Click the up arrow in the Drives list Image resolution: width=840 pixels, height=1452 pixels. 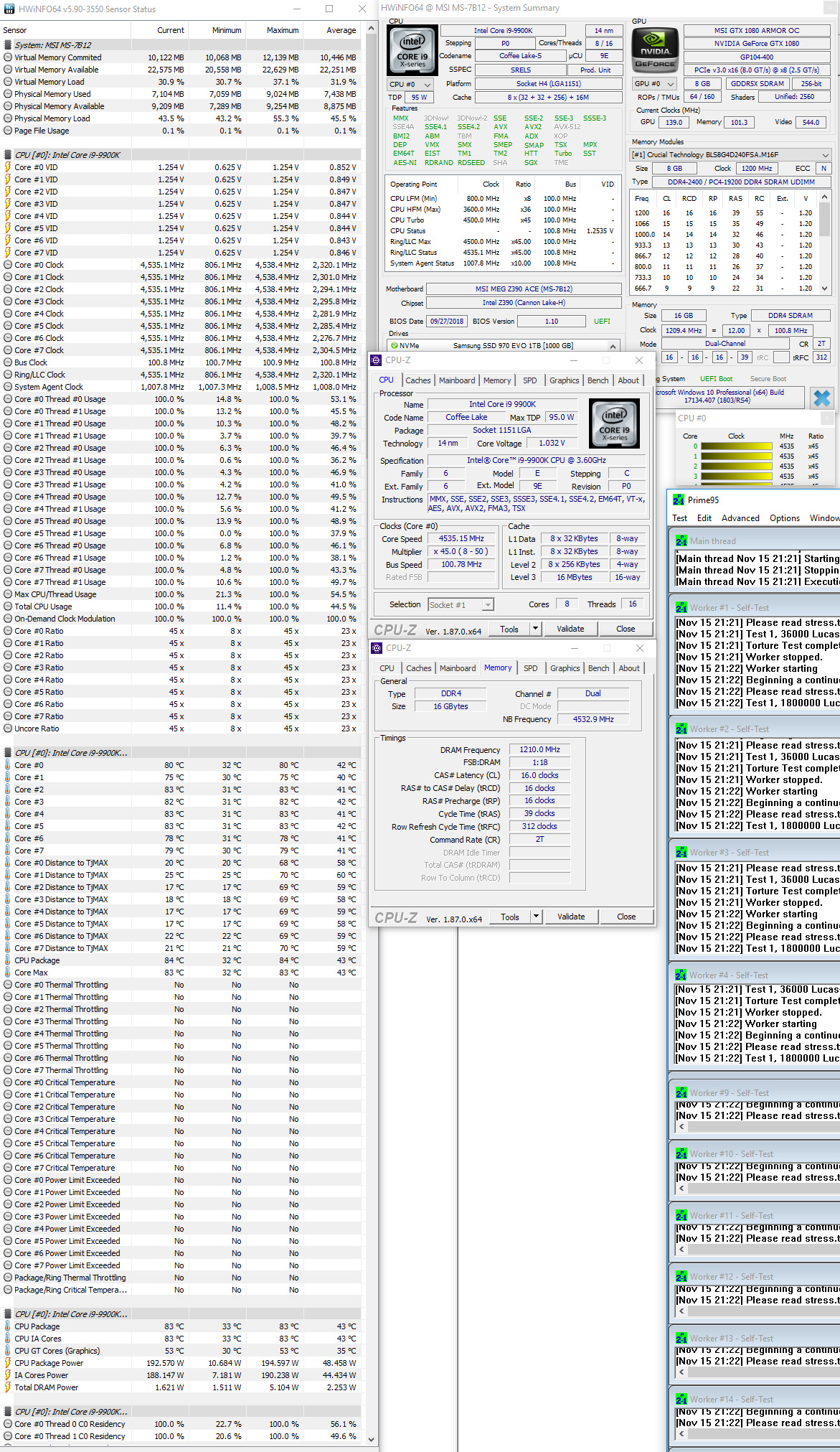tap(613, 346)
